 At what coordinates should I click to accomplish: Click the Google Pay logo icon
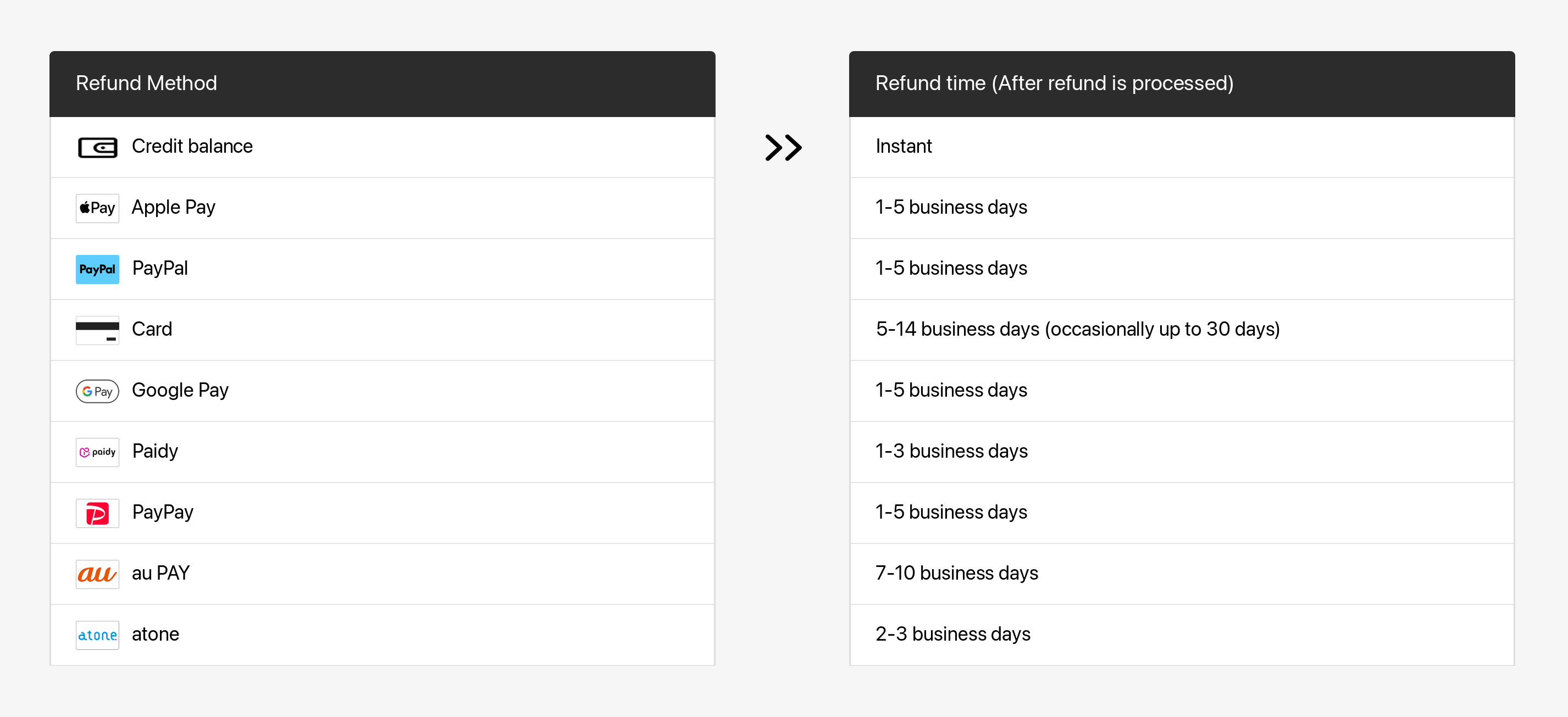pyautogui.click(x=97, y=391)
